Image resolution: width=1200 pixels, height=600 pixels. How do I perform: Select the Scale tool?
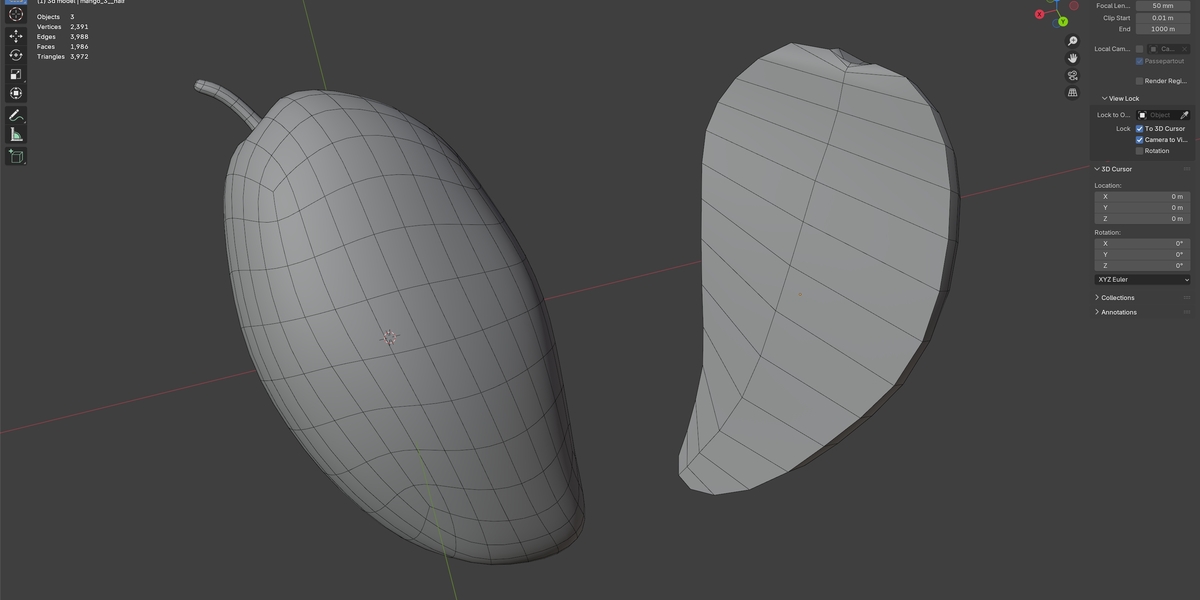(x=16, y=74)
